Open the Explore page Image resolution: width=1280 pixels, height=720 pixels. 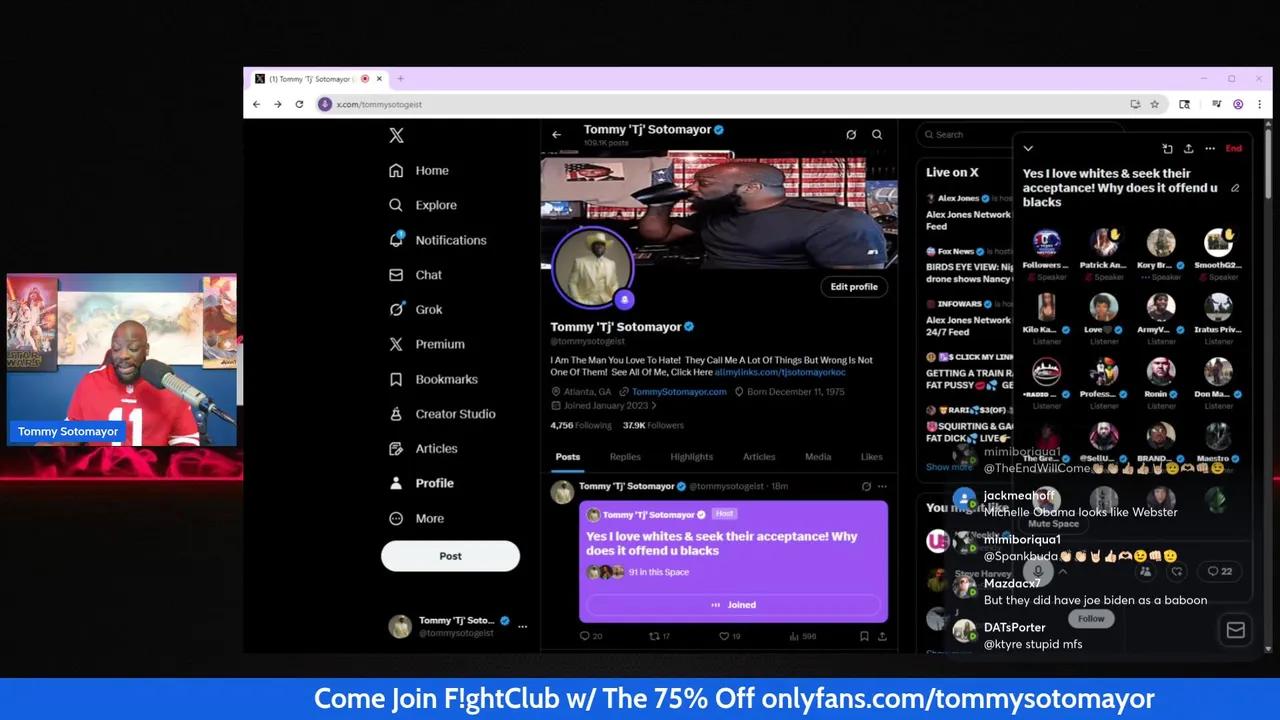pos(423,205)
